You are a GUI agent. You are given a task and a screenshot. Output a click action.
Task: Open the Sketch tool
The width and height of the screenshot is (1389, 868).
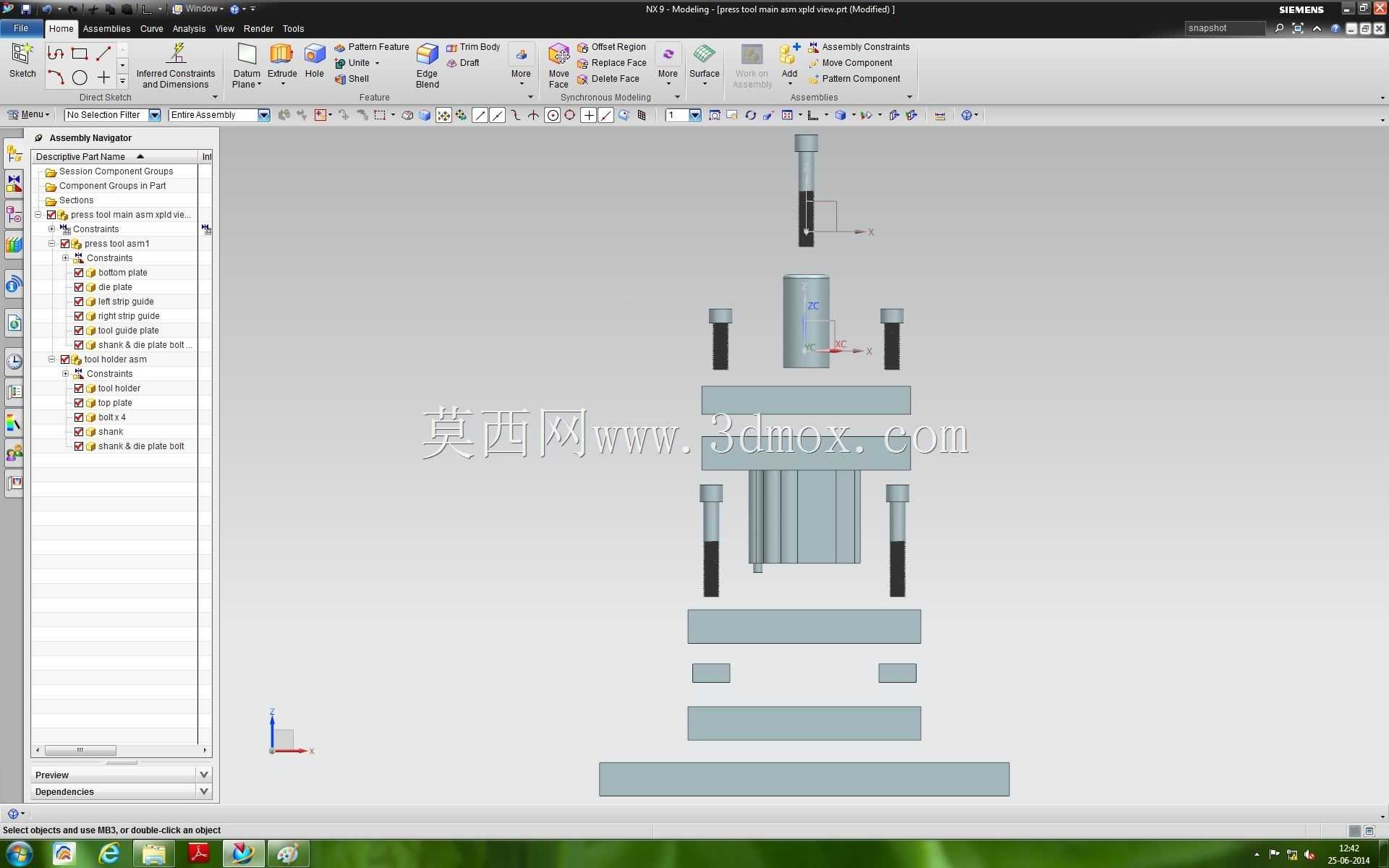point(22,61)
